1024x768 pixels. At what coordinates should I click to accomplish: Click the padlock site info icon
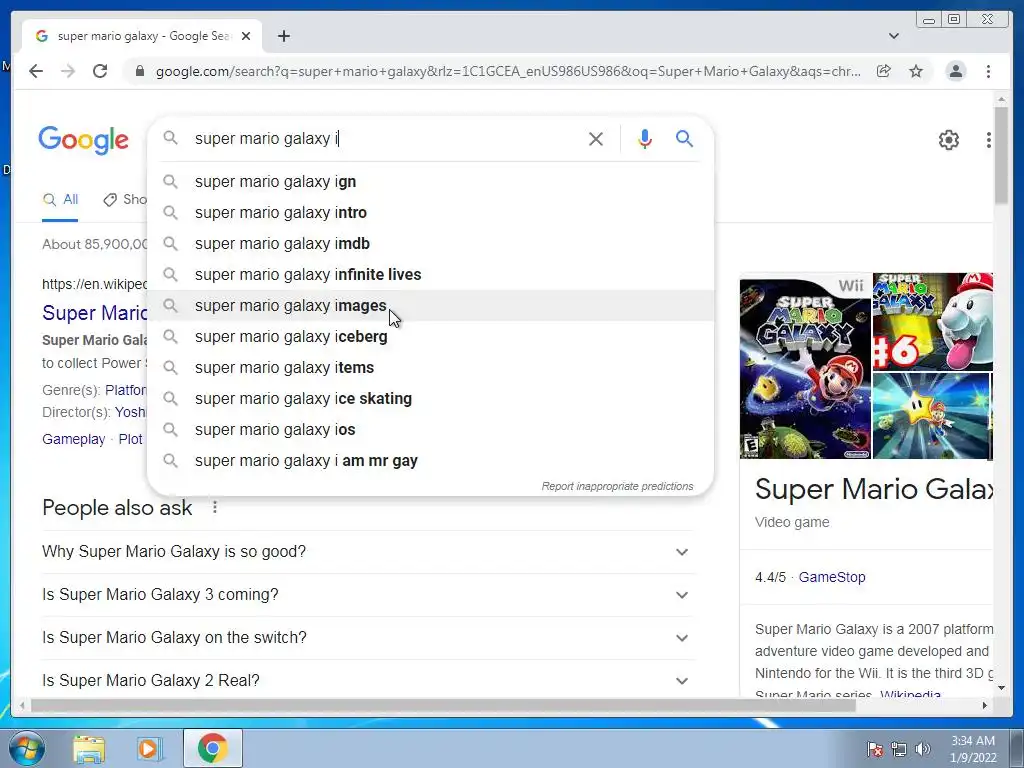click(x=139, y=71)
